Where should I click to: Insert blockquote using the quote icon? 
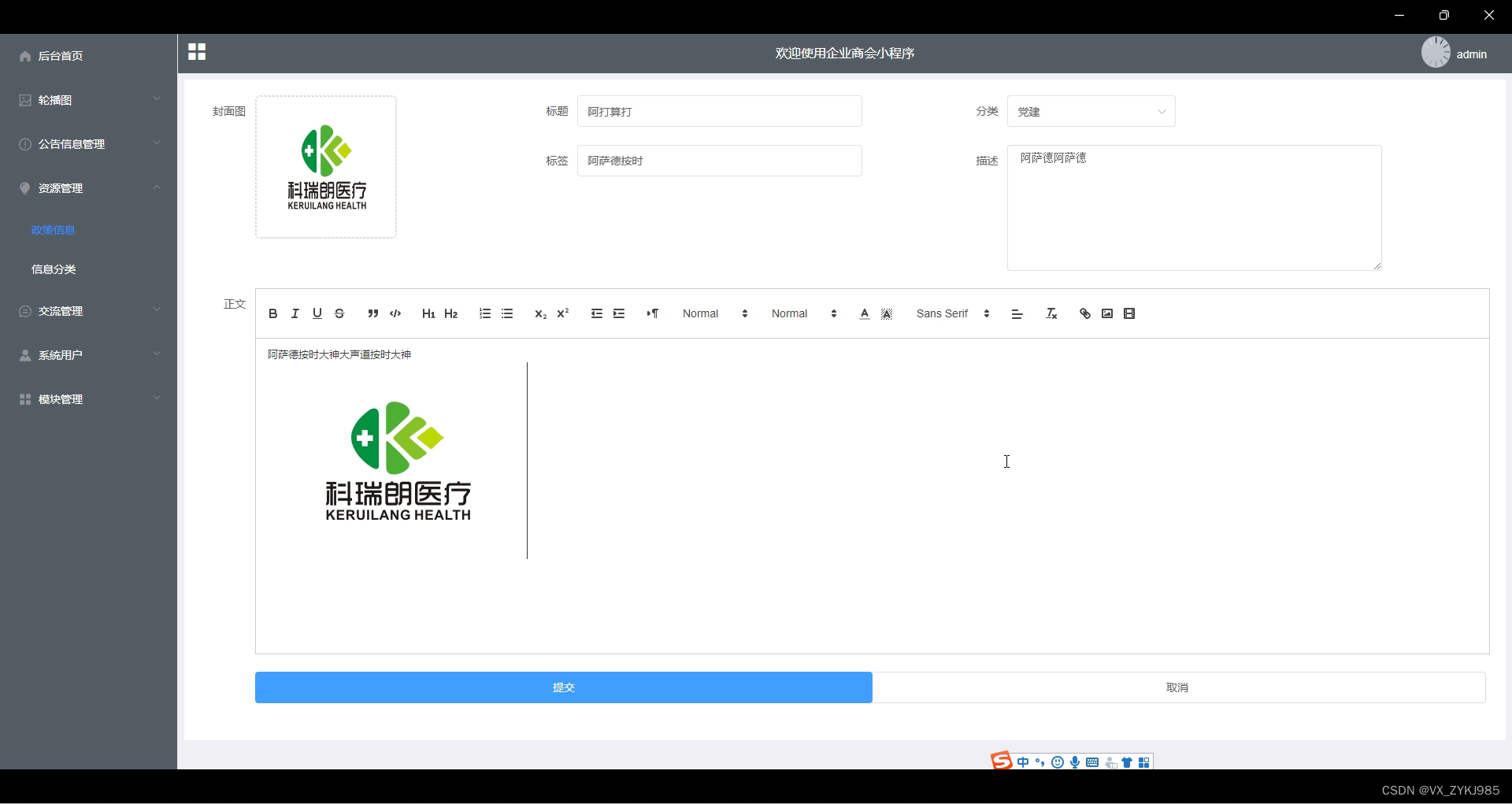point(372,313)
